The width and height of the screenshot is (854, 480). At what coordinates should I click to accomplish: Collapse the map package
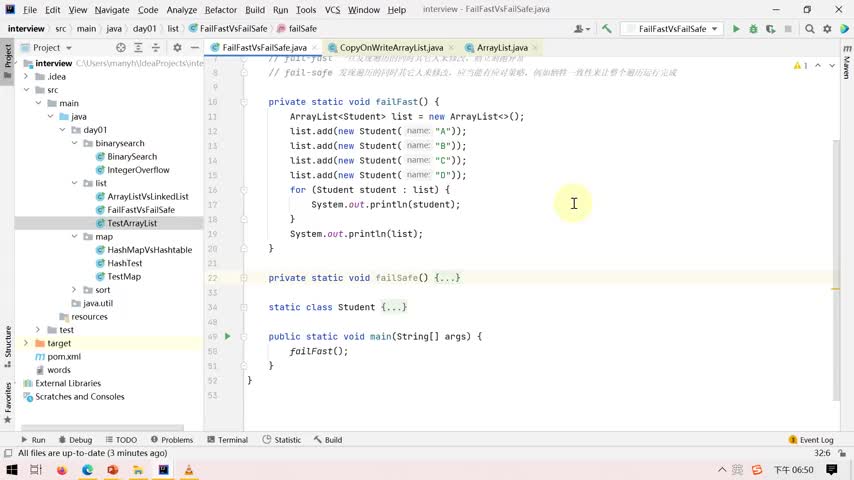point(74,236)
